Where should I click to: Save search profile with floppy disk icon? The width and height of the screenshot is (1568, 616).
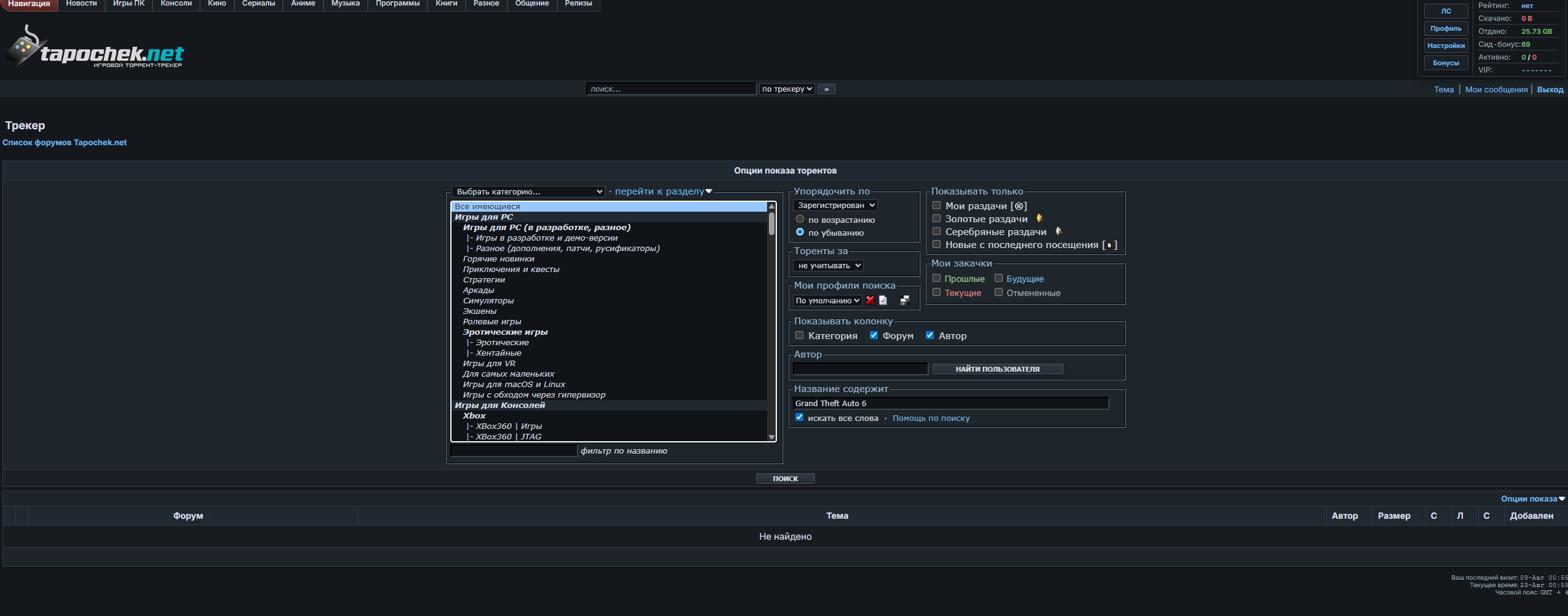(904, 300)
